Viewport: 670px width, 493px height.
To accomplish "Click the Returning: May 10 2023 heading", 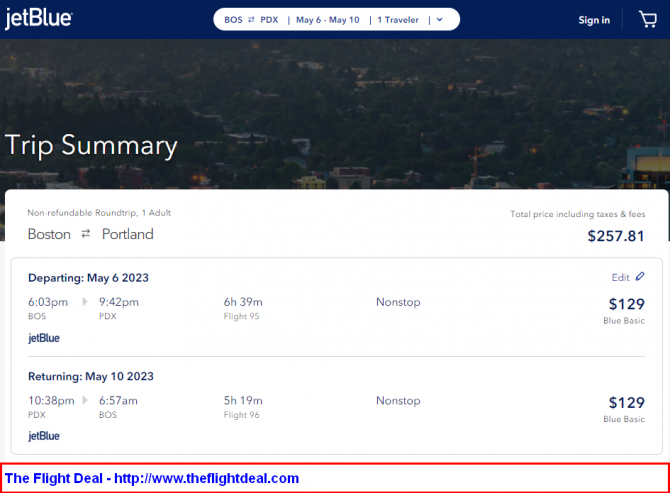I will coord(91,376).
